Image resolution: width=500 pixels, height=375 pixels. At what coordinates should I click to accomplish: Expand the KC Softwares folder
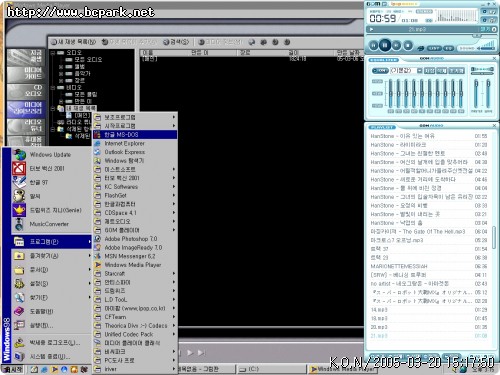(135, 187)
